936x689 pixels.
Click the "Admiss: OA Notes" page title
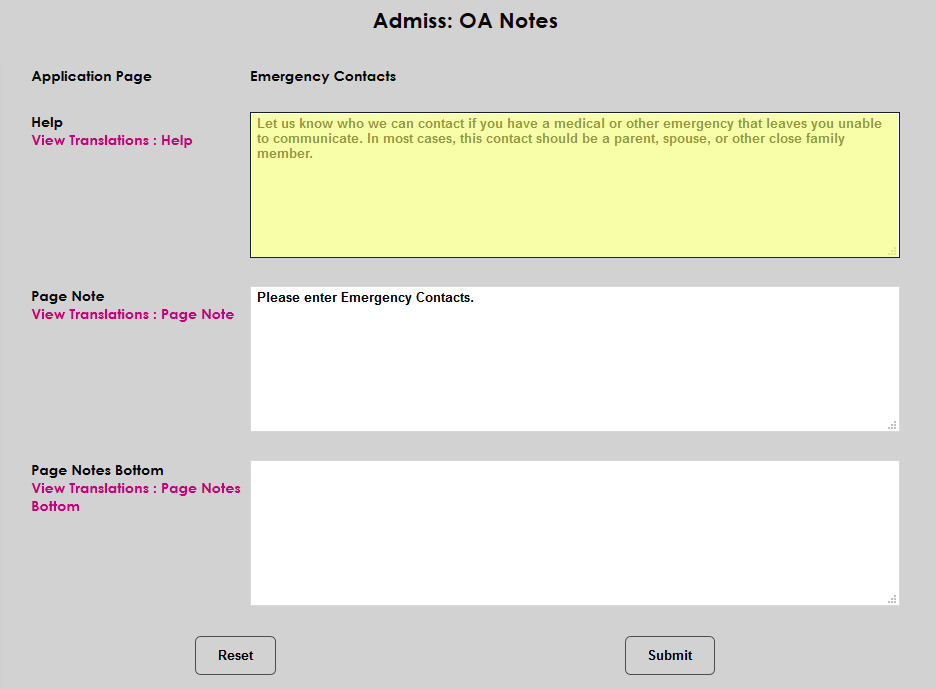pos(466,20)
